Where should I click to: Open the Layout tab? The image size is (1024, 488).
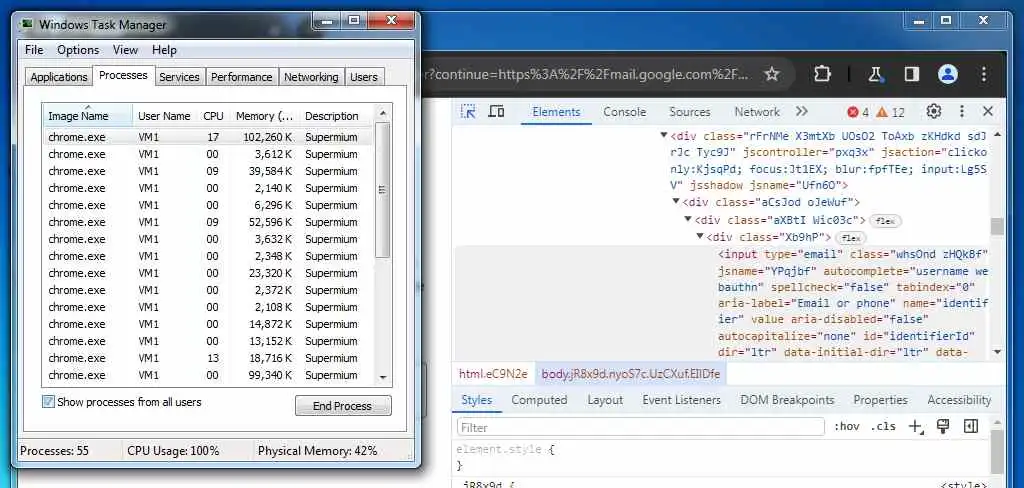tap(605, 400)
